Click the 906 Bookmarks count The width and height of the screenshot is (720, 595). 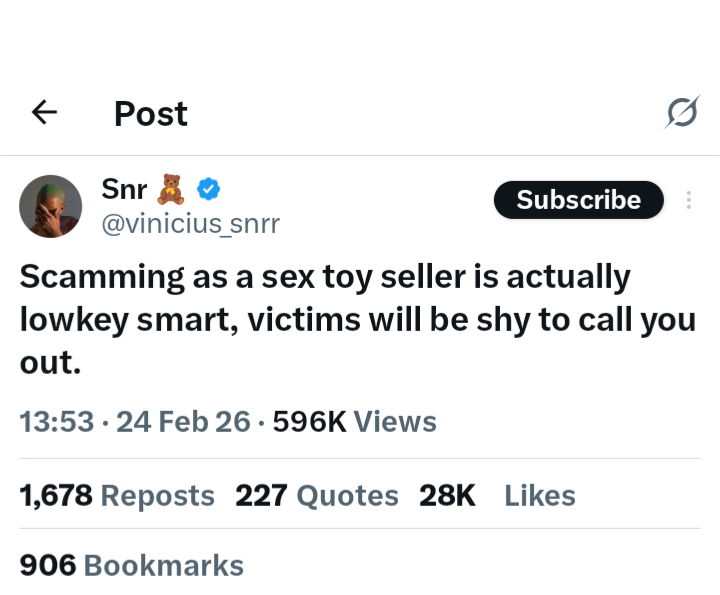pyautogui.click(x=132, y=565)
